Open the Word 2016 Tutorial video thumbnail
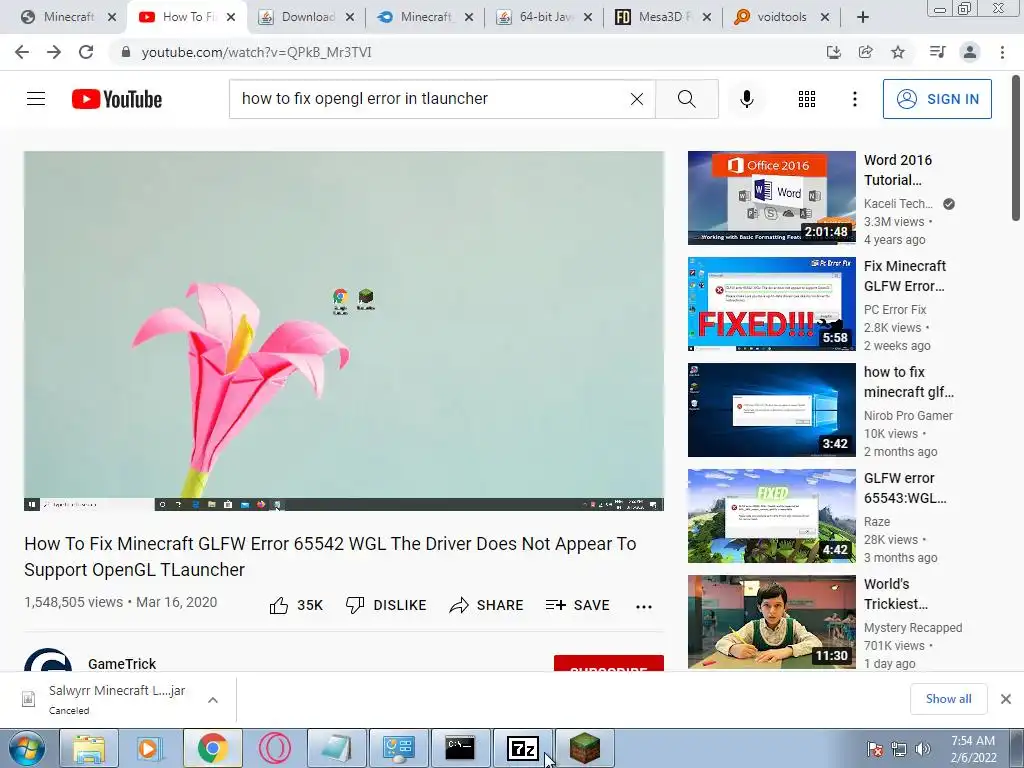1024x768 pixels. point(771,198)
